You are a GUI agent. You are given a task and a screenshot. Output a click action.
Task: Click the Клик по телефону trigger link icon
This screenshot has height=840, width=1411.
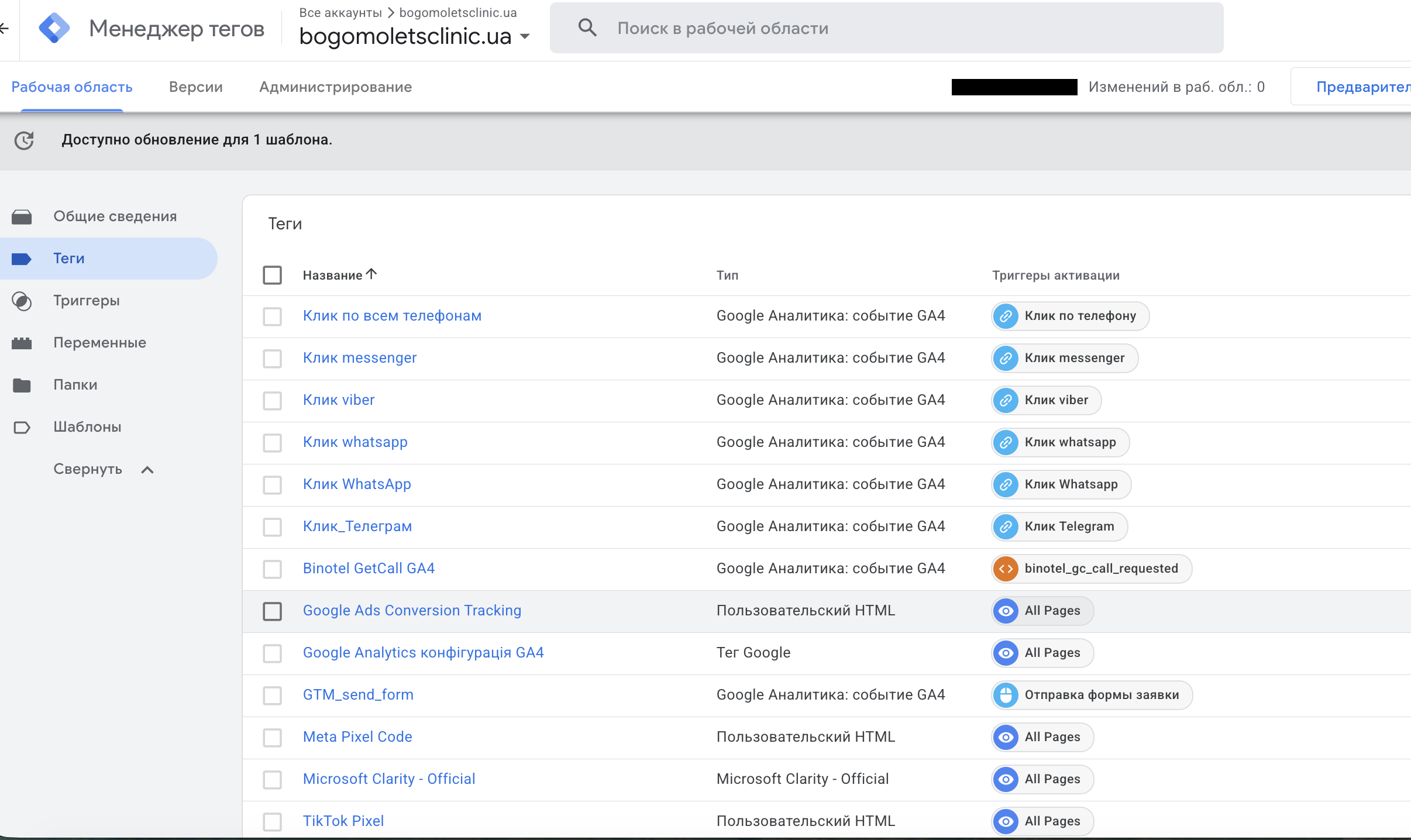tap(1006, 316)
